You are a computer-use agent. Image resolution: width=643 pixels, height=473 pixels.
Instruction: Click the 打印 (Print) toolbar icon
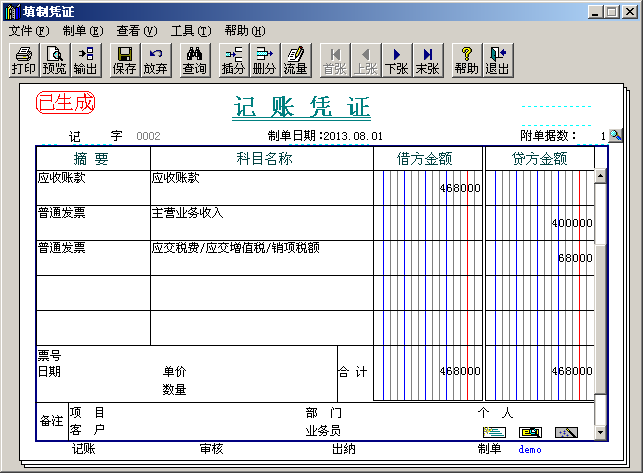point(24,60)
